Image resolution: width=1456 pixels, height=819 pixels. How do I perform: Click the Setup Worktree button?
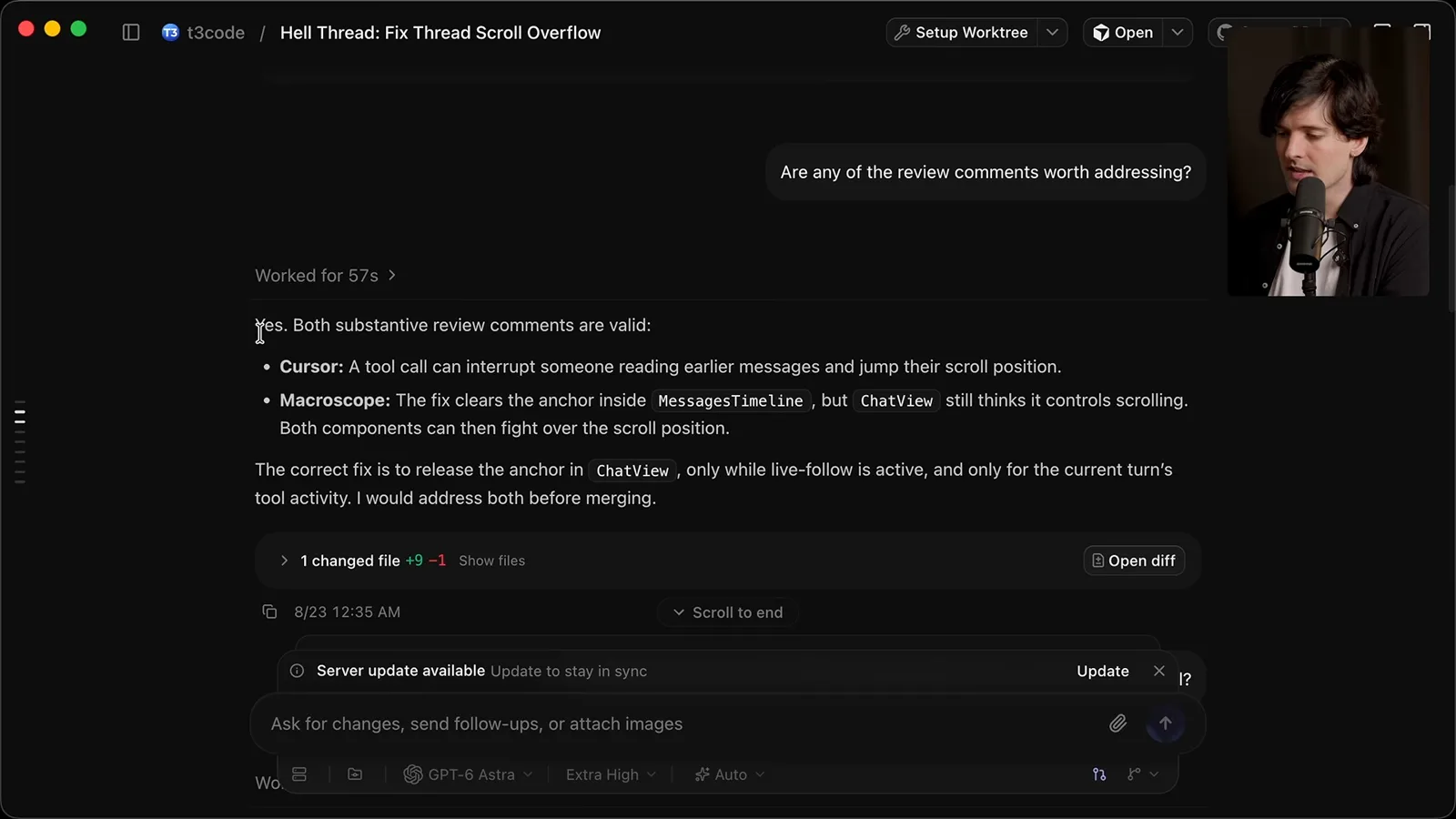click(x=962, y=33)
